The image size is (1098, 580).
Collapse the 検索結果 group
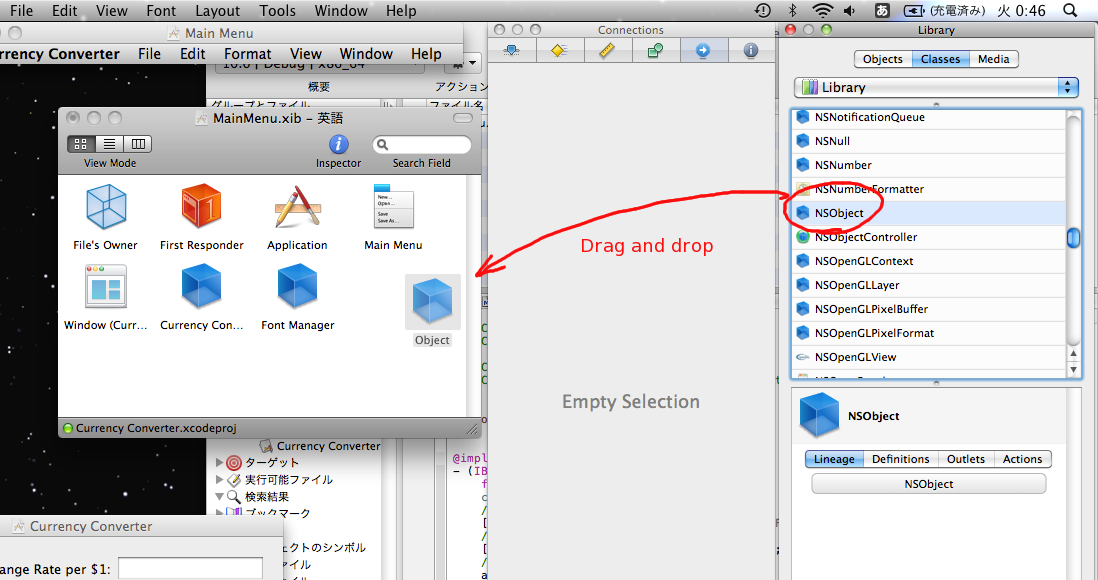219,497
